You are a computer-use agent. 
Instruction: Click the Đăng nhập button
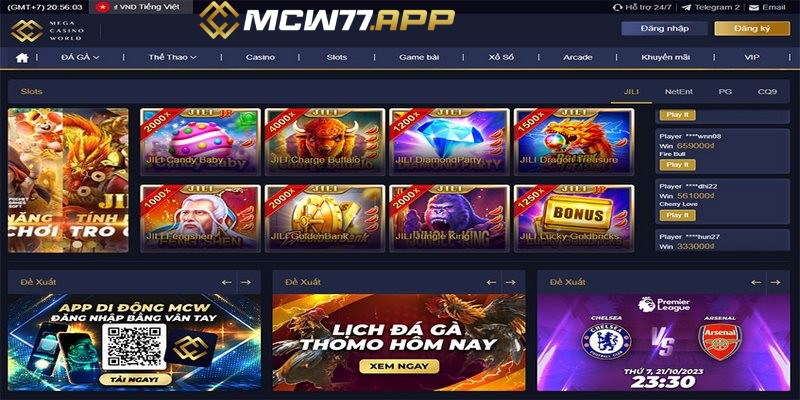pos(664,29)
